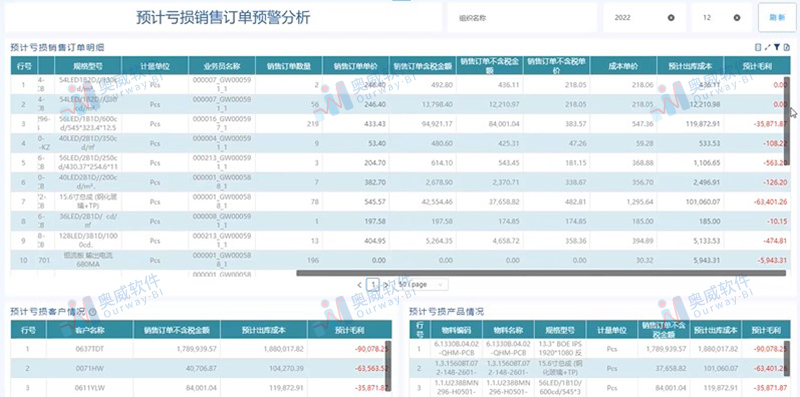
Task: Clear the 2022 year filter
Action: click(x=671, y=18)
